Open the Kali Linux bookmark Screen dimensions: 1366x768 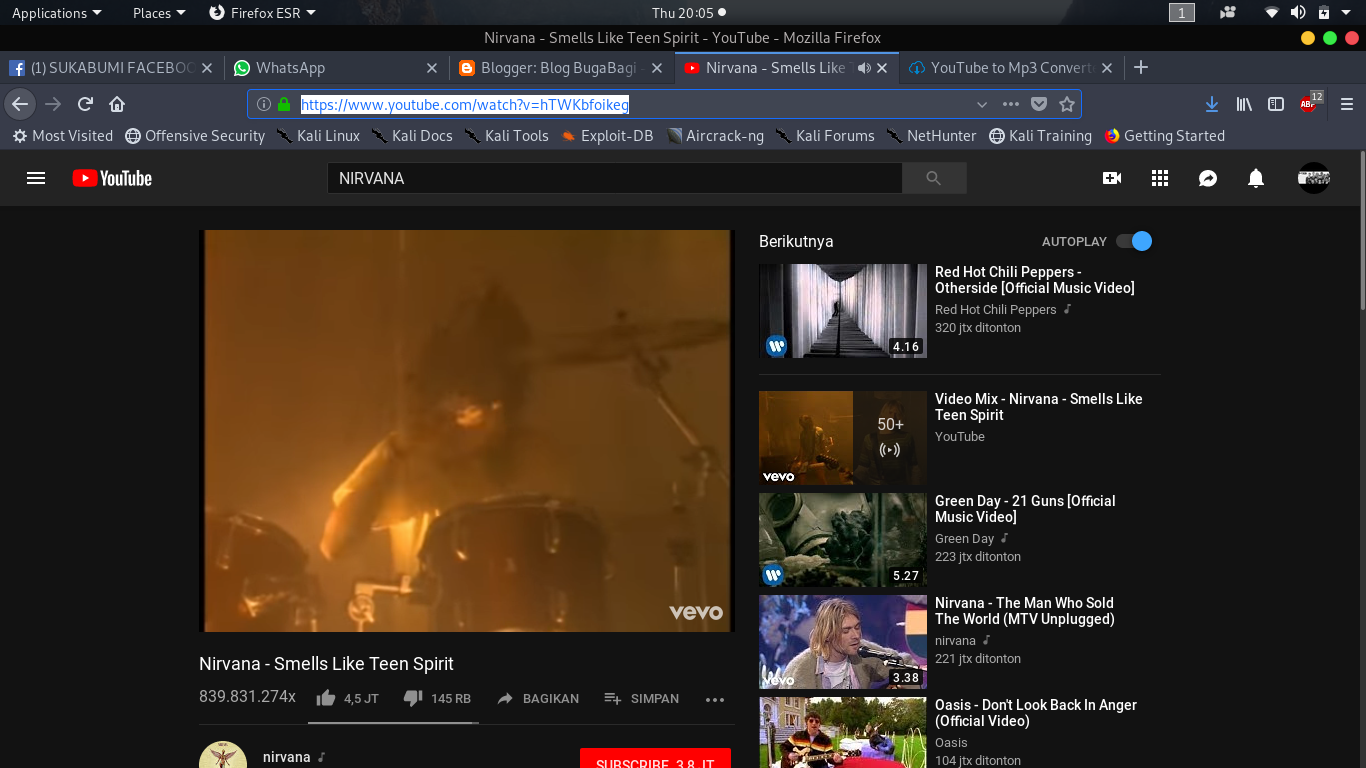(x=318, y=136)
